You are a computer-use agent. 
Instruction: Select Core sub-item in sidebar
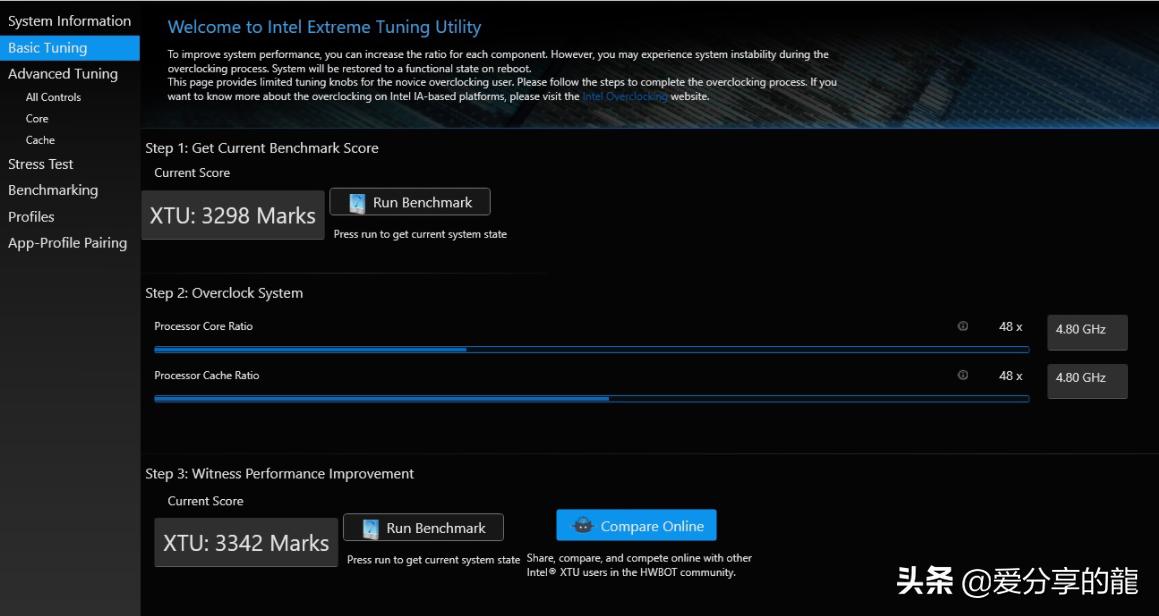coord(37,118)
